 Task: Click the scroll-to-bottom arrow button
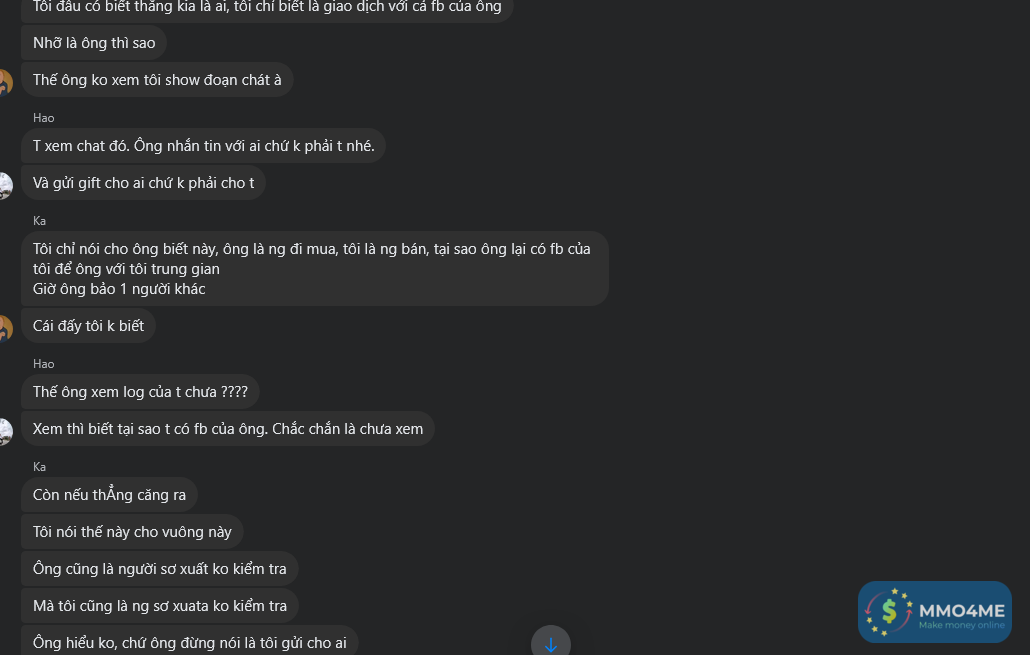coord(551,643)
